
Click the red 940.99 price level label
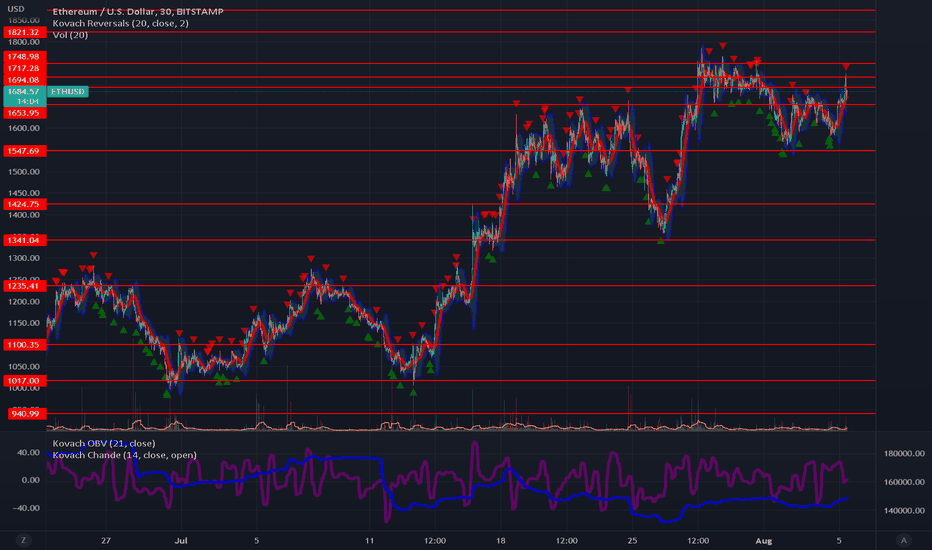pos(26,414)
